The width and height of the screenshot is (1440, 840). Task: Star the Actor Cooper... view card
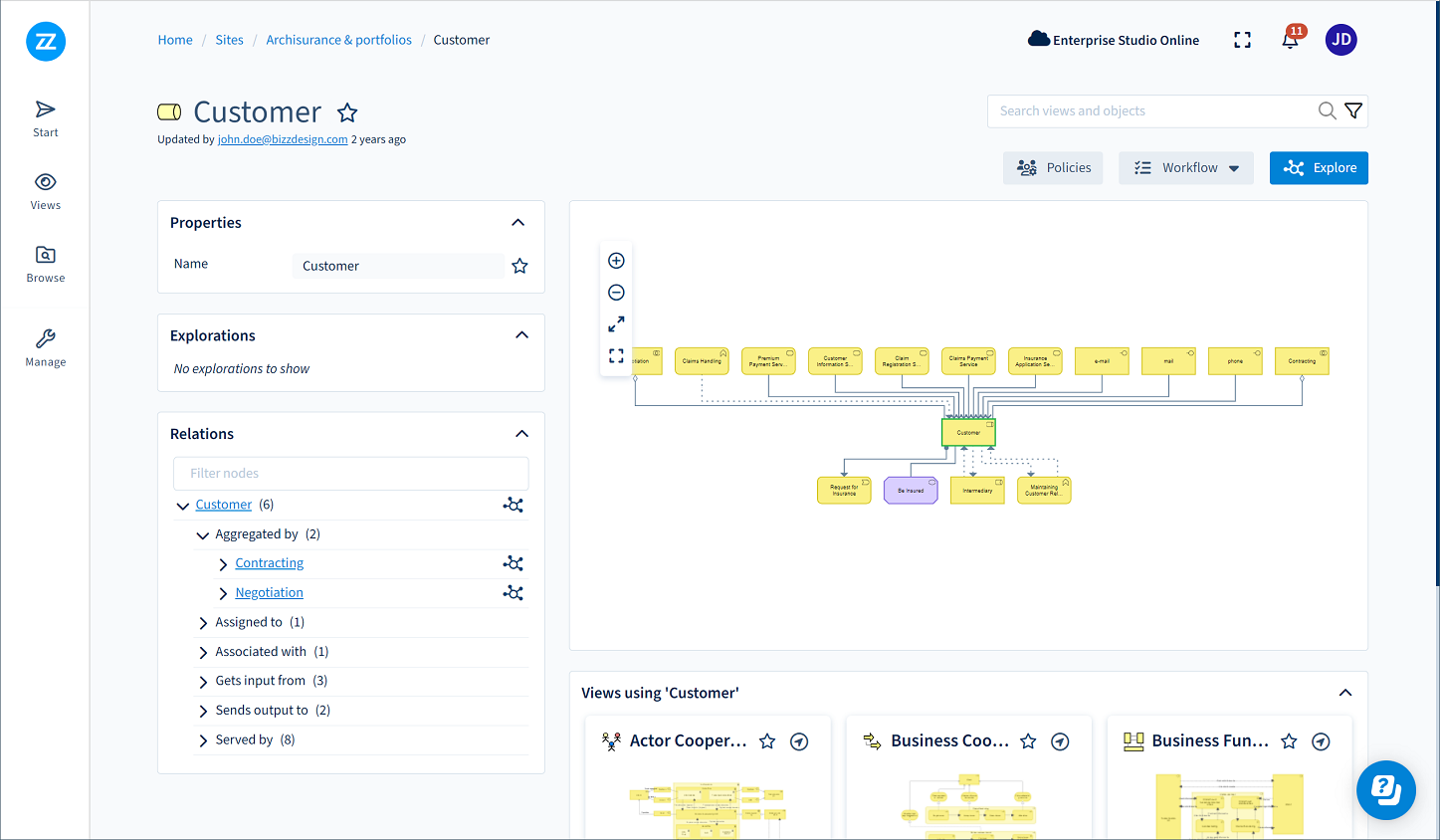[767, 741]
